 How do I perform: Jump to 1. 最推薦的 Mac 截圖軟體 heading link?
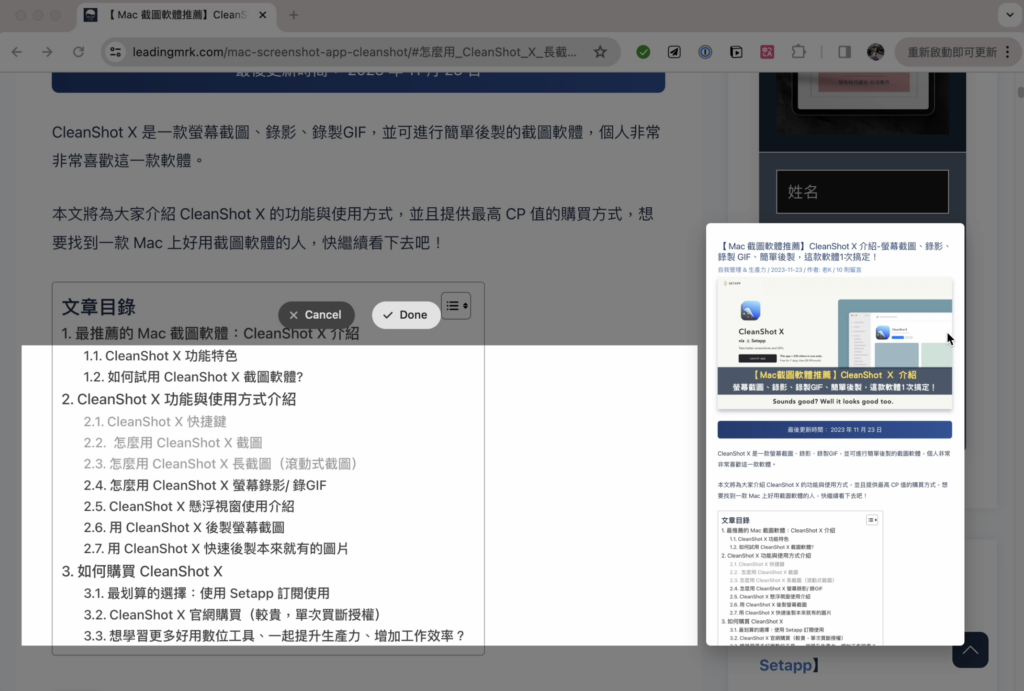pyautogui.click(x=210, y=333)
